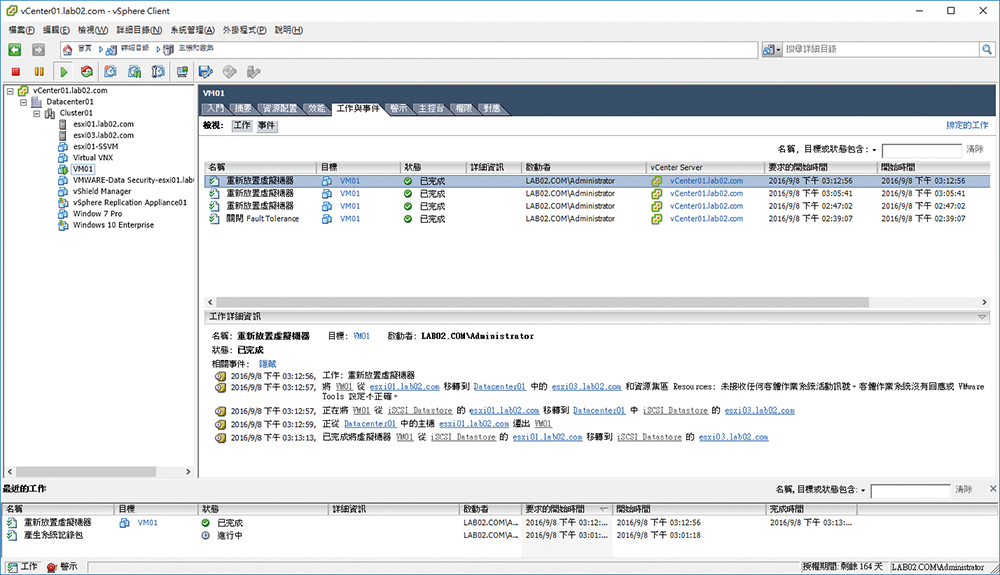The width and height of the screenshot is (1000, 575).
Task: Switch to the 權限 tab
Action: 464,109
